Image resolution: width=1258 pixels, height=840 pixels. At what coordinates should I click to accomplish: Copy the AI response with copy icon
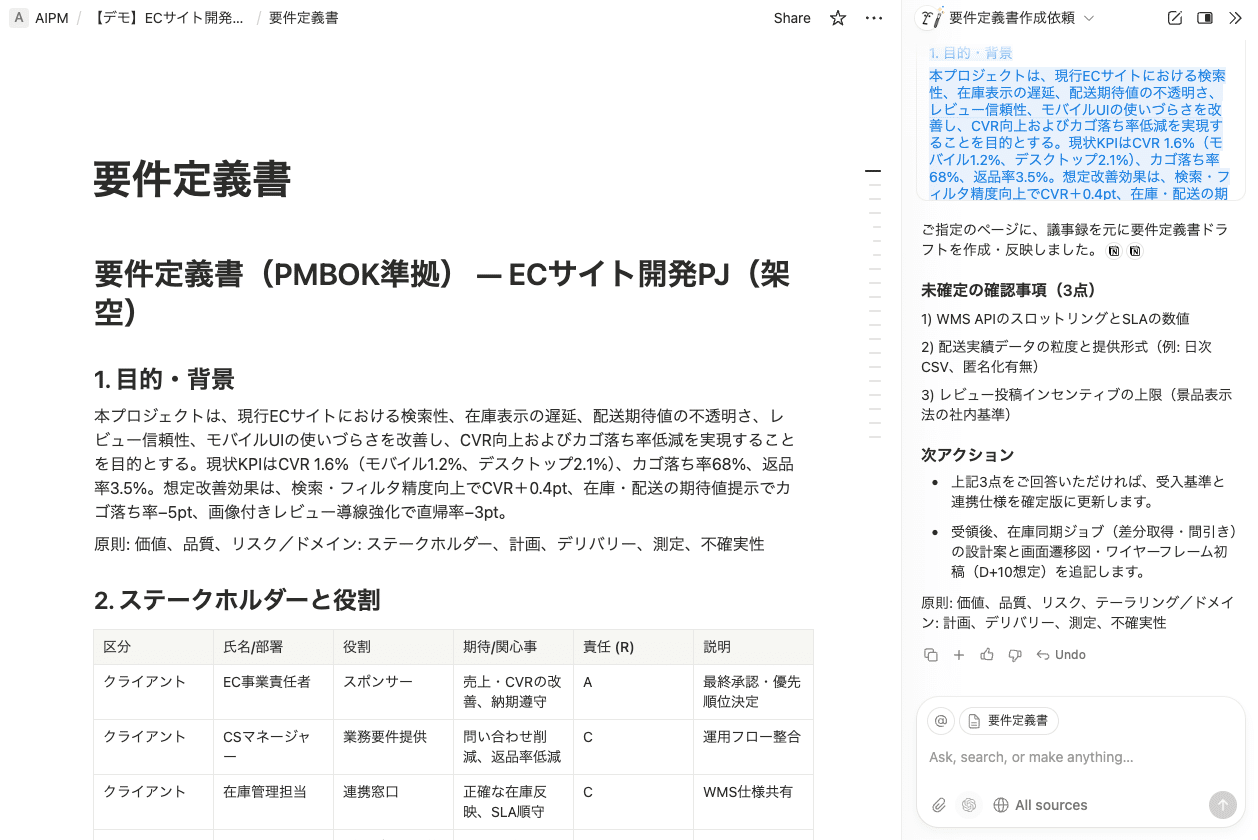point(931,655)
